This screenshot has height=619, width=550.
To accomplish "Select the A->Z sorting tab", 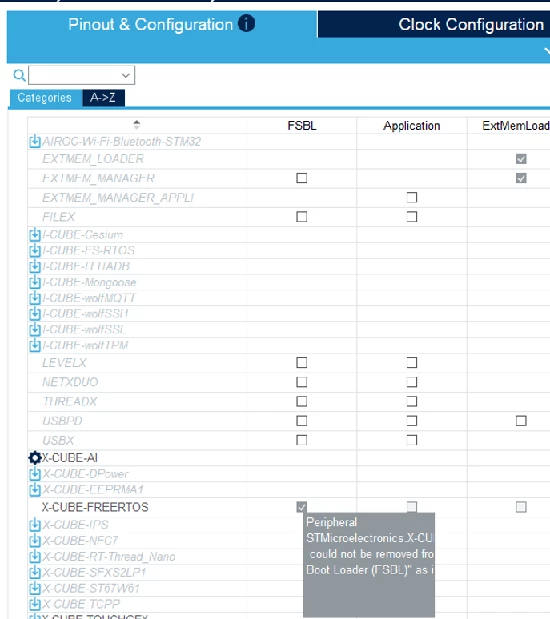I will (x=103, y=98).
